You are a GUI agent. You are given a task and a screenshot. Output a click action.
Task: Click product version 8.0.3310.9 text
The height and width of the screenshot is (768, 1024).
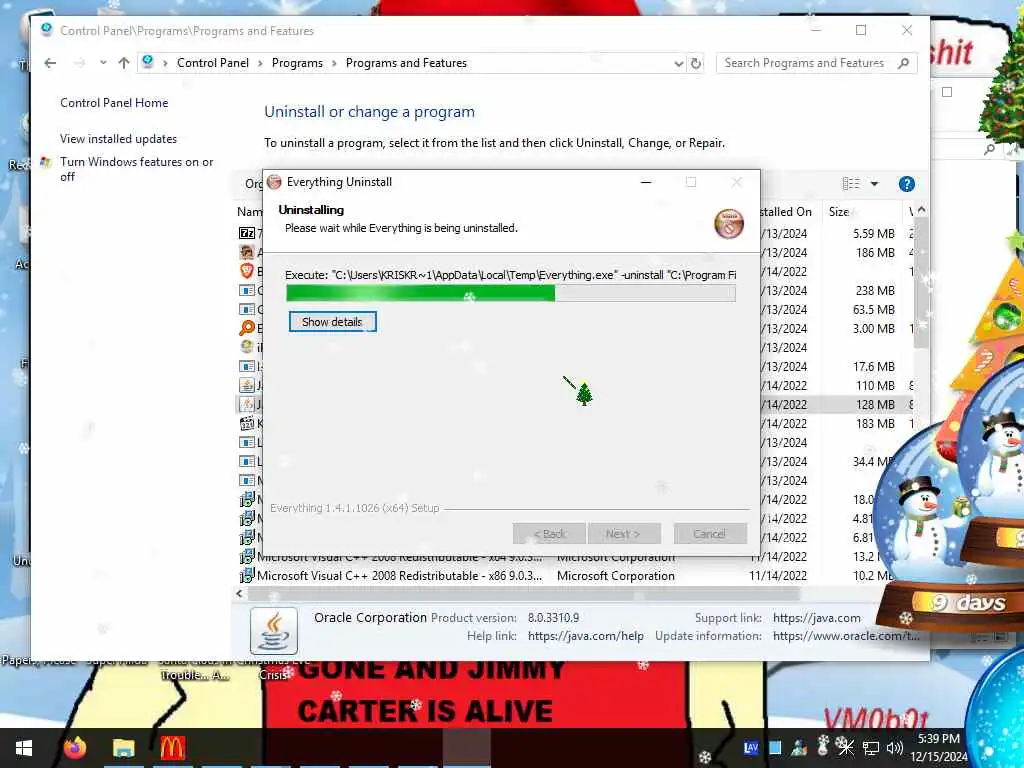553,618
